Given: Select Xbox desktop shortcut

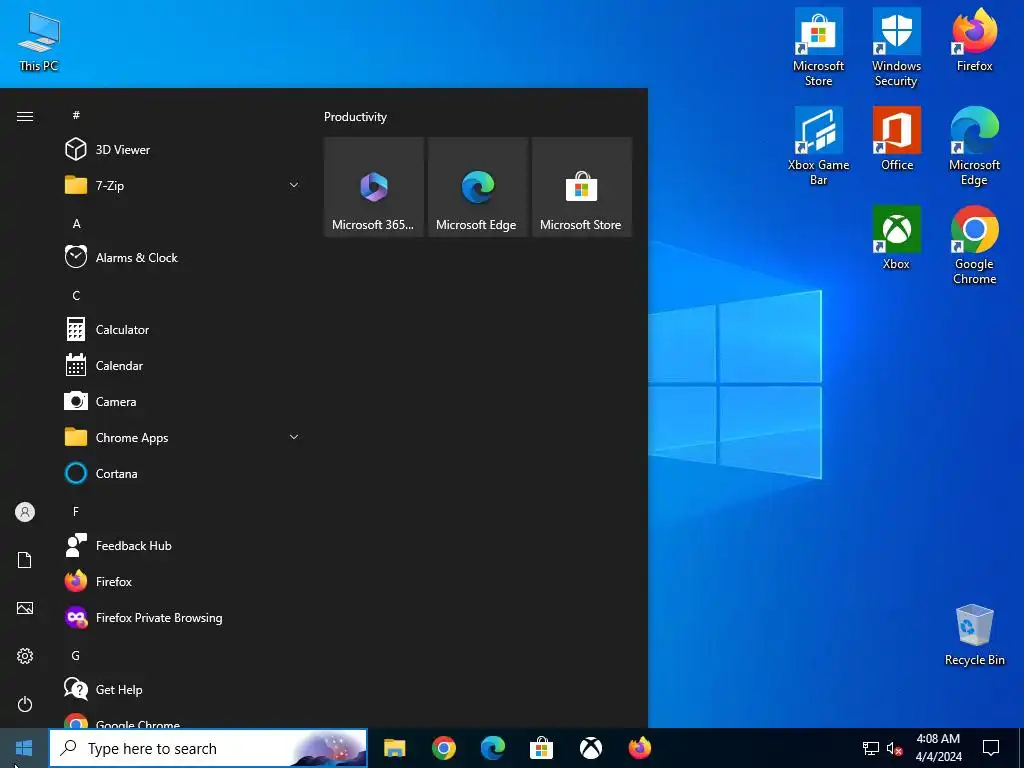Looking at the screenshot, I should 896,238.
